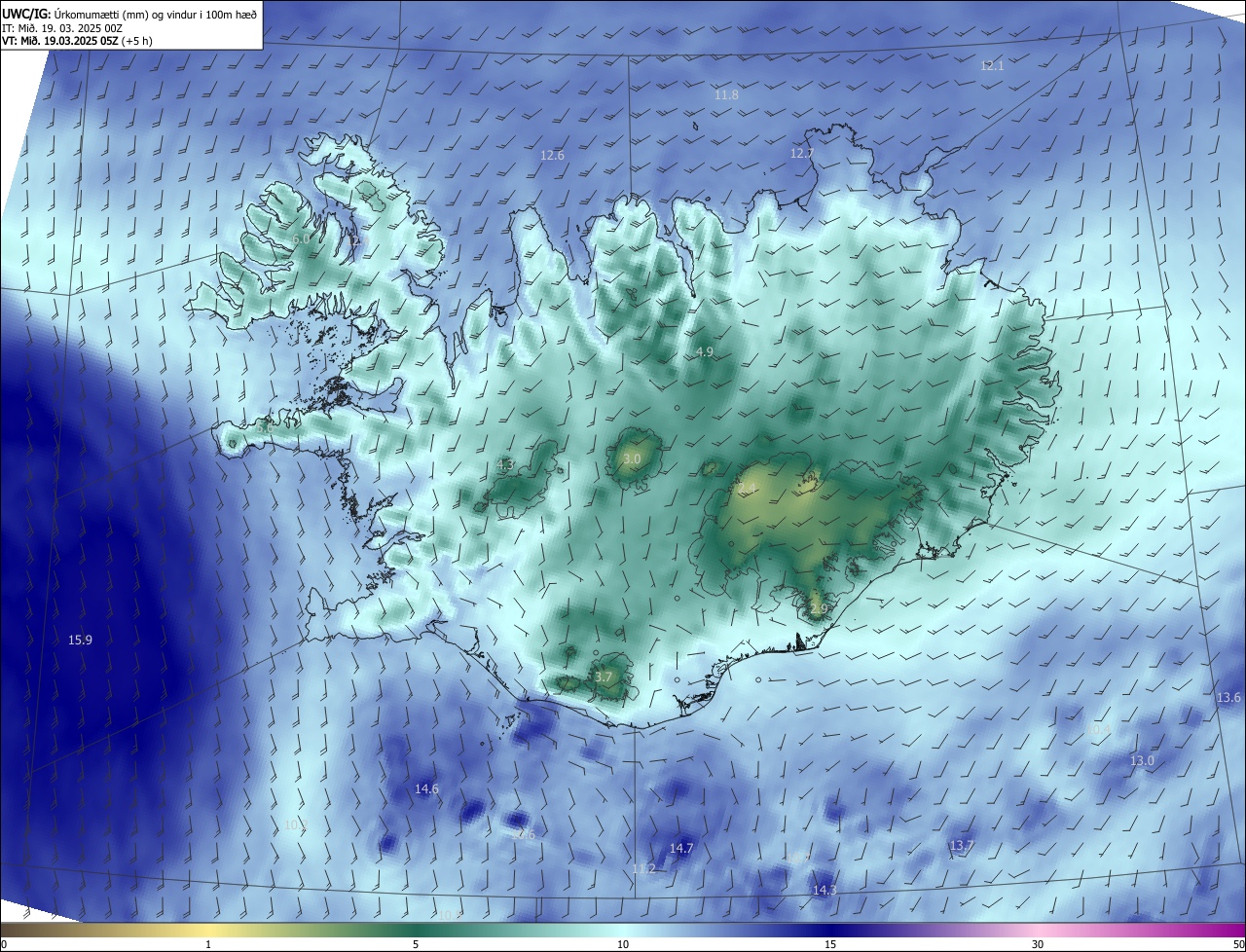Click the map value 12.1
Image resolution: width=1246 pixels, height=952 pixels.
[x=992, y=65]
